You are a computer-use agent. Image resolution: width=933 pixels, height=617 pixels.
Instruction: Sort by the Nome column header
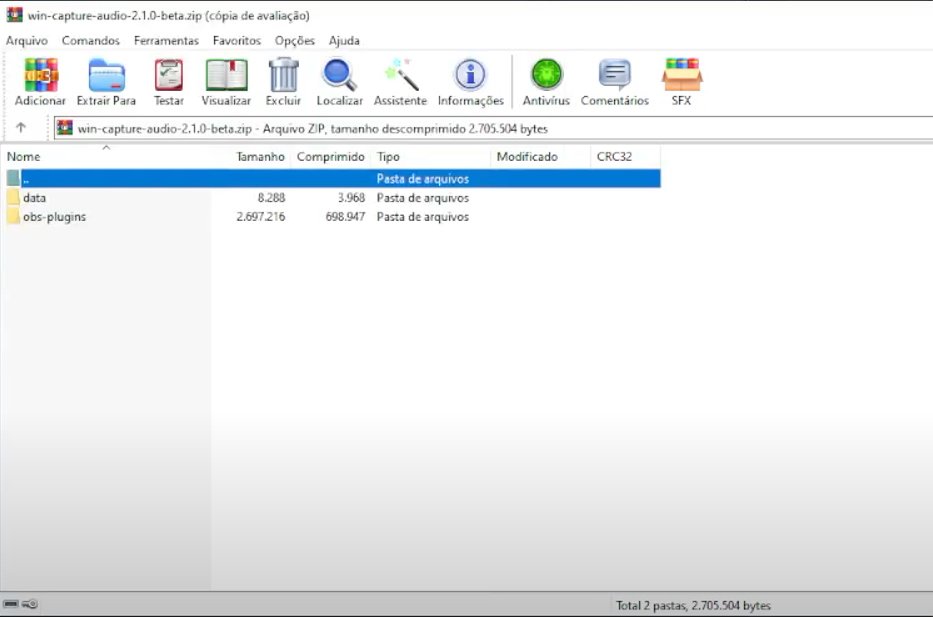pyautogui.click(x=107, y=156)
